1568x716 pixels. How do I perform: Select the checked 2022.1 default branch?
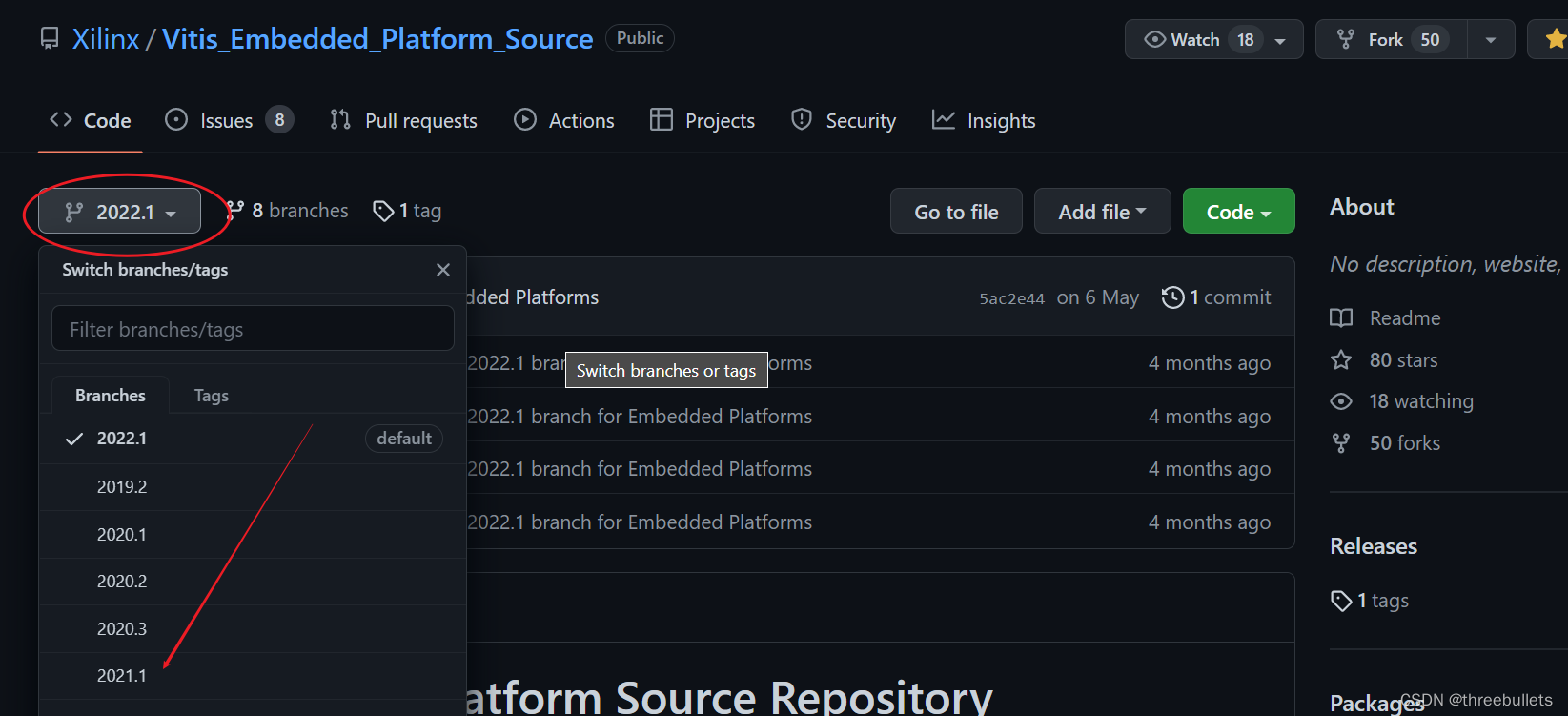click(x=253, y=439)
